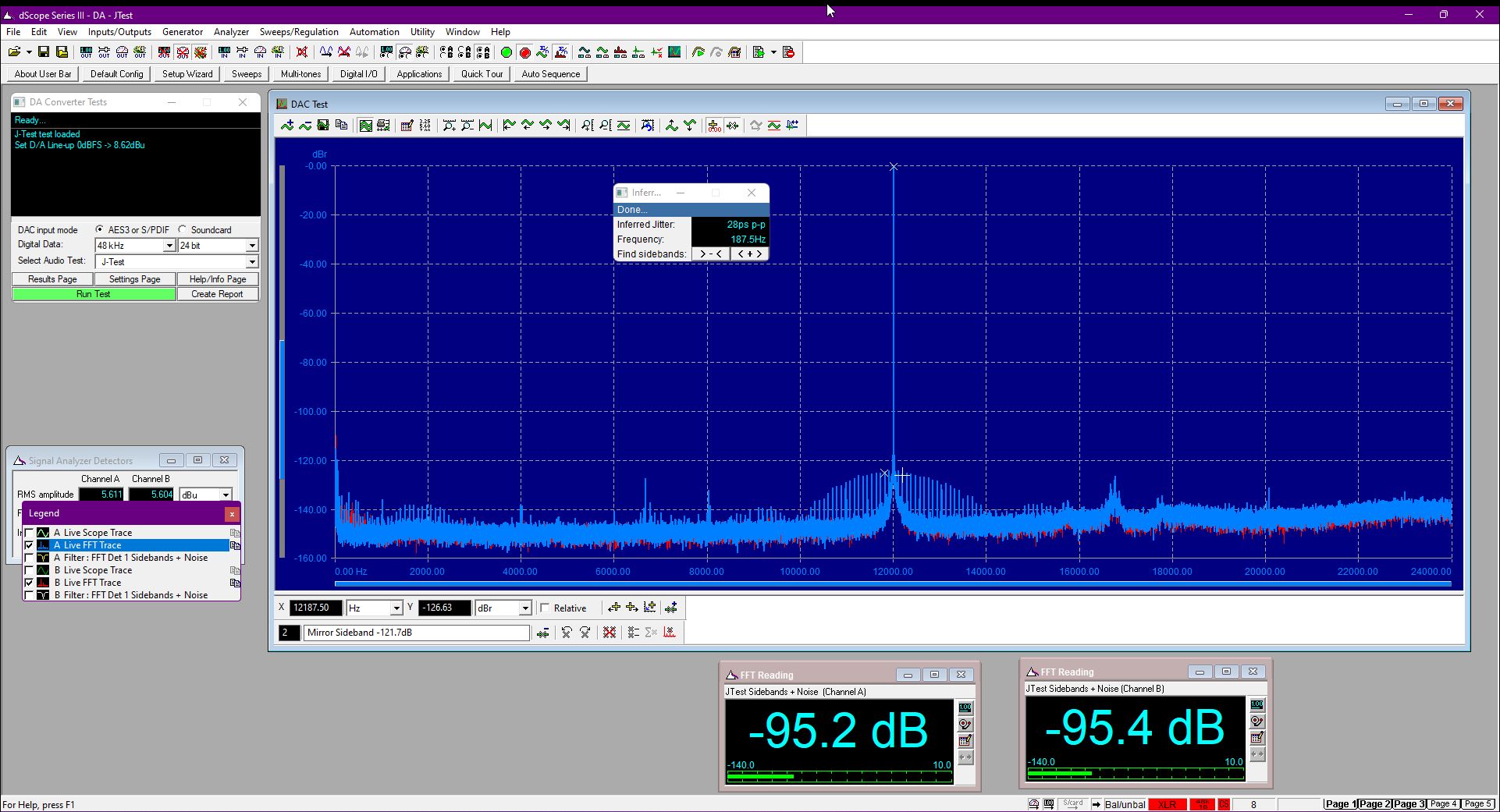Image resolution: width=1500 pixels, height=812 pixels.
Task: Click the Create Report button
Action: click(217, 294)
